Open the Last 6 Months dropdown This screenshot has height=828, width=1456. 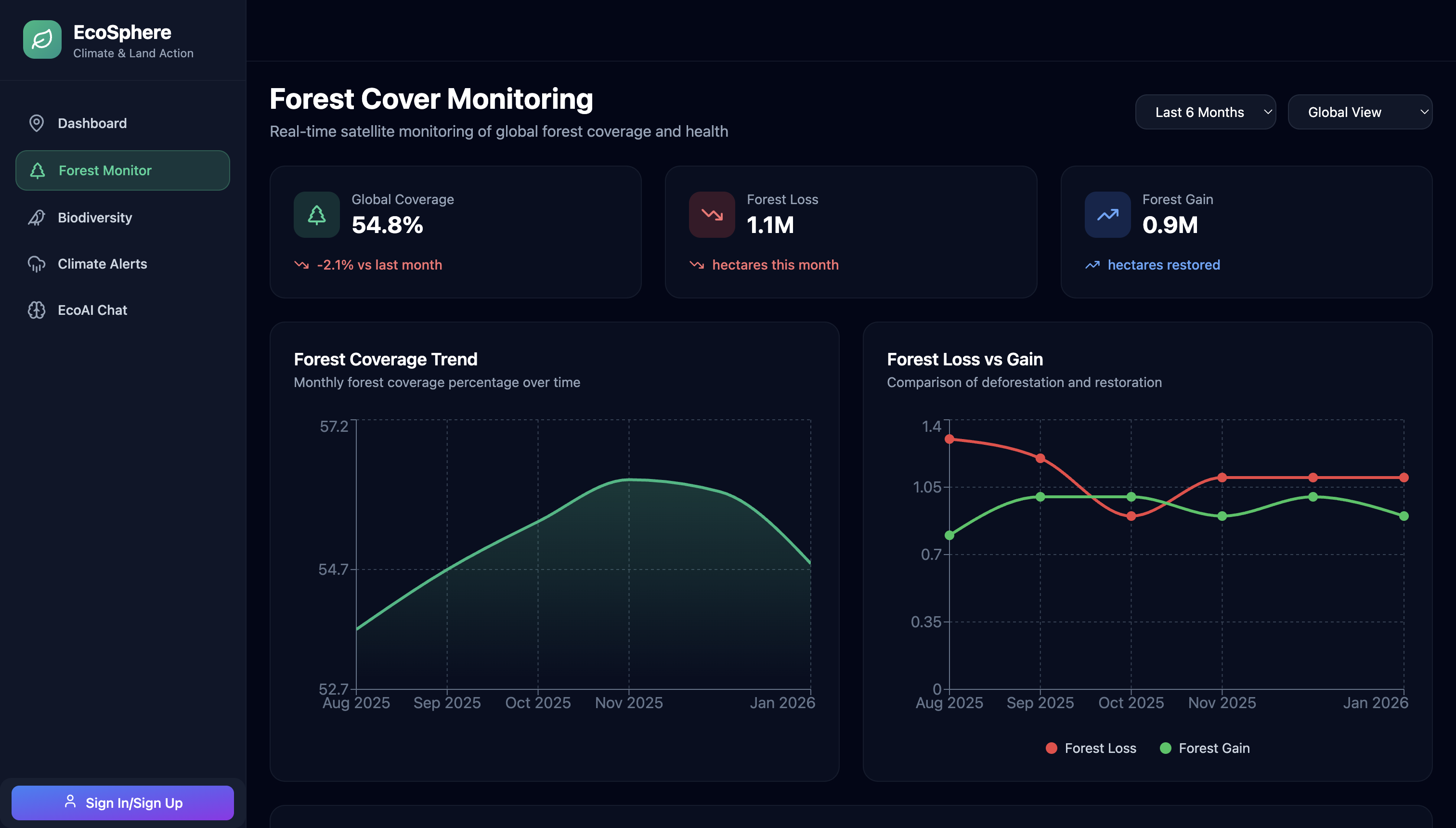(1205, 112)
